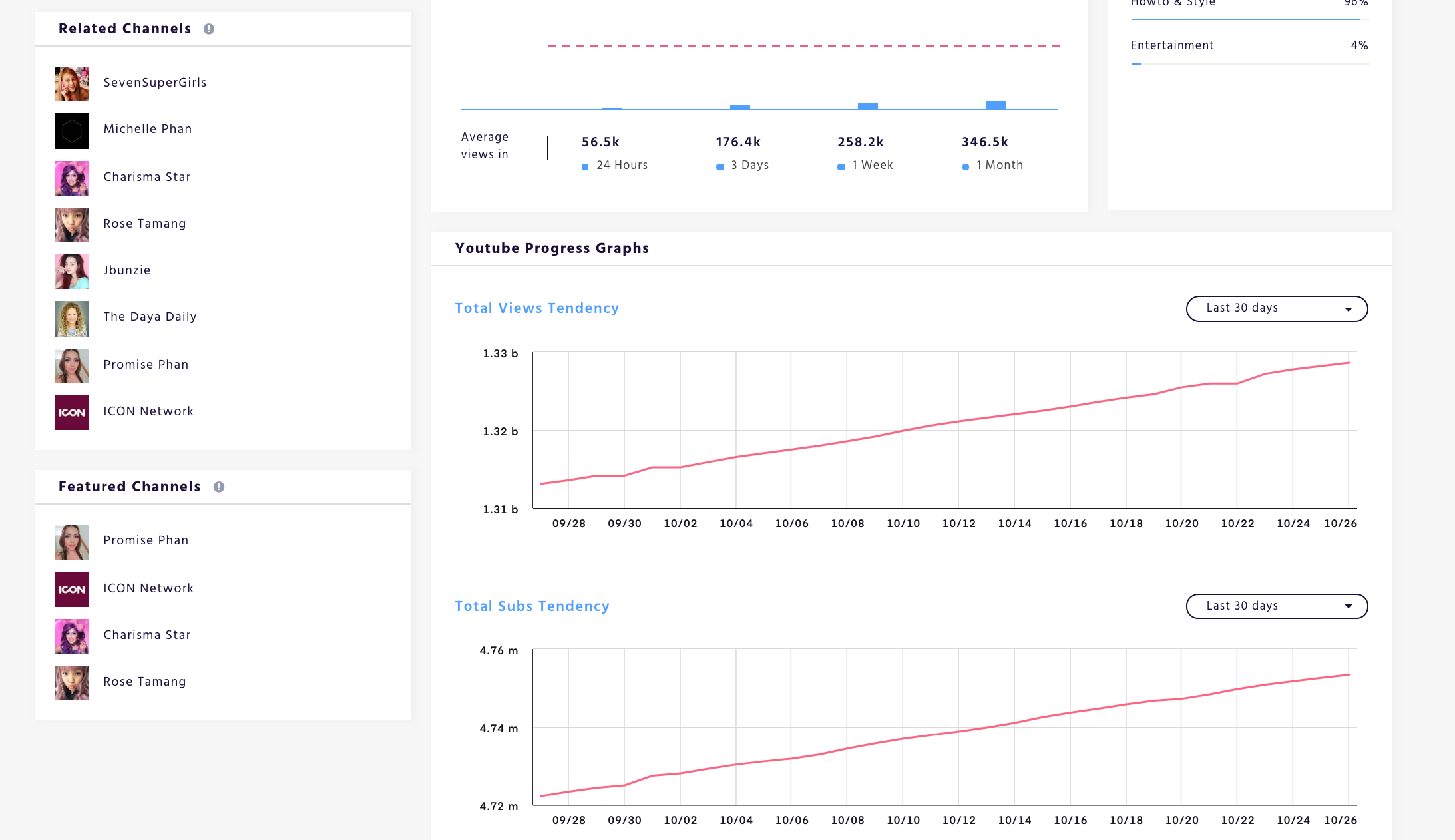Click info icon beside Related Channels
1455x840 pixels.
click(x=209, y=29)
